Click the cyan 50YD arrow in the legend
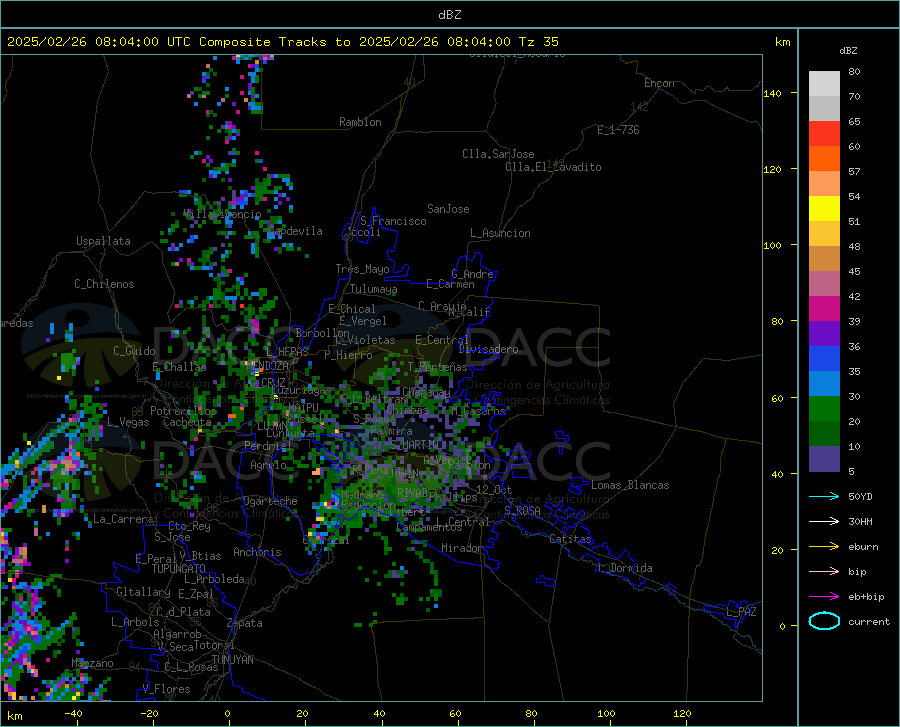 tap(824, 496)
